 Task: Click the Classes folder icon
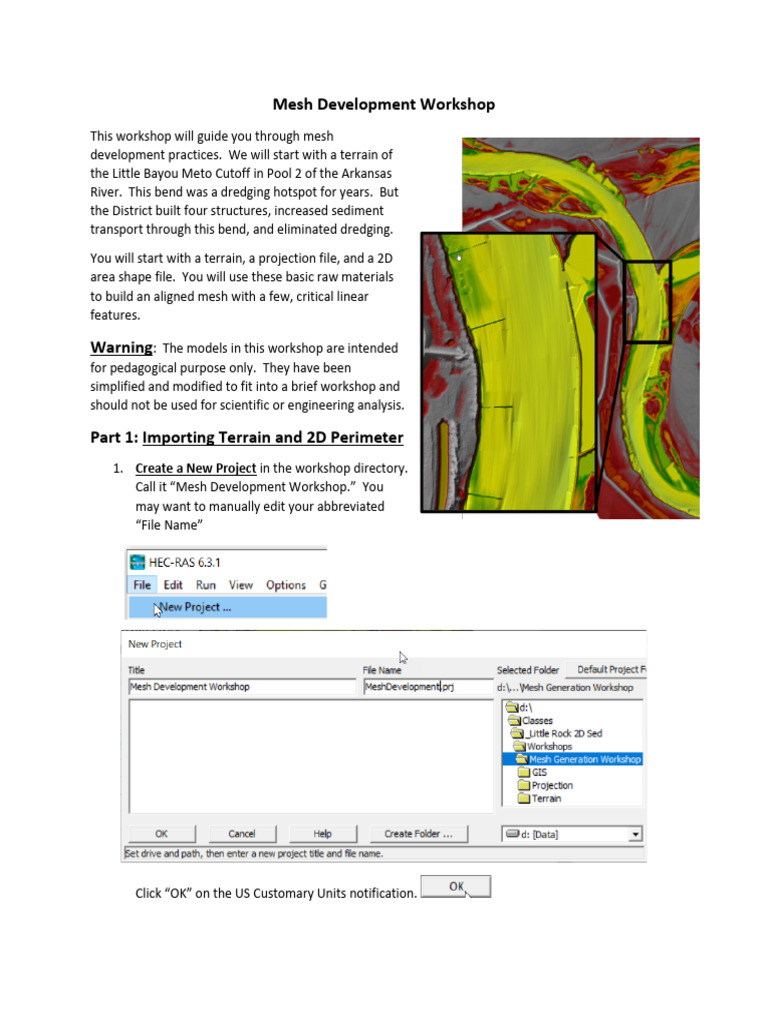point(515,720)
